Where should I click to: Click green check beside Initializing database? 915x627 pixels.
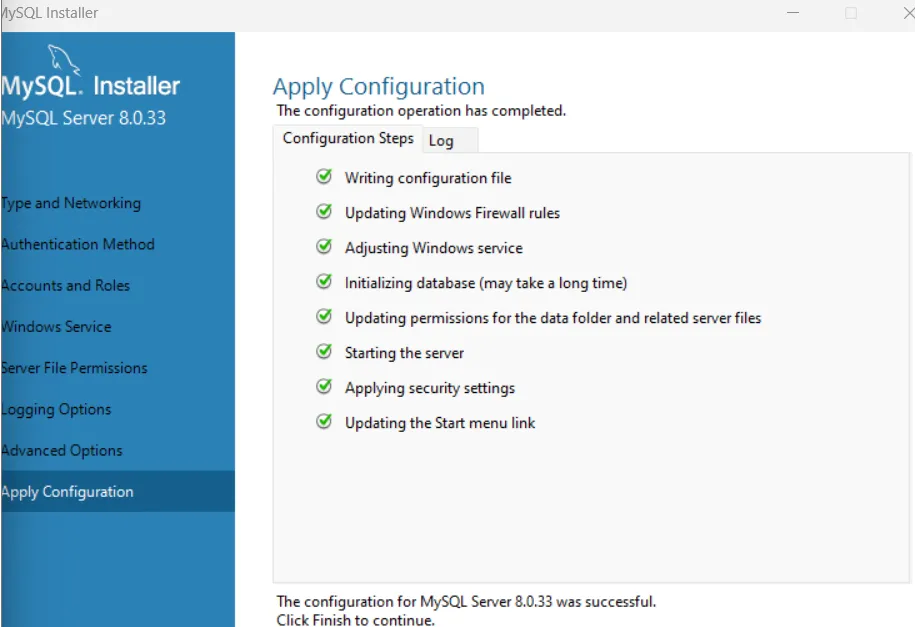point(324,281)
